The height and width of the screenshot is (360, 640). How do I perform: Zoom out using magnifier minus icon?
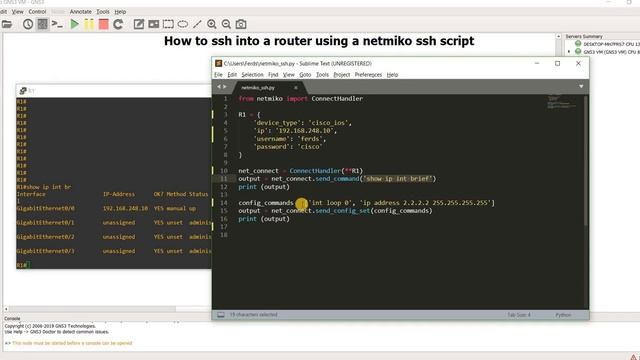click(x=226, y=24)
